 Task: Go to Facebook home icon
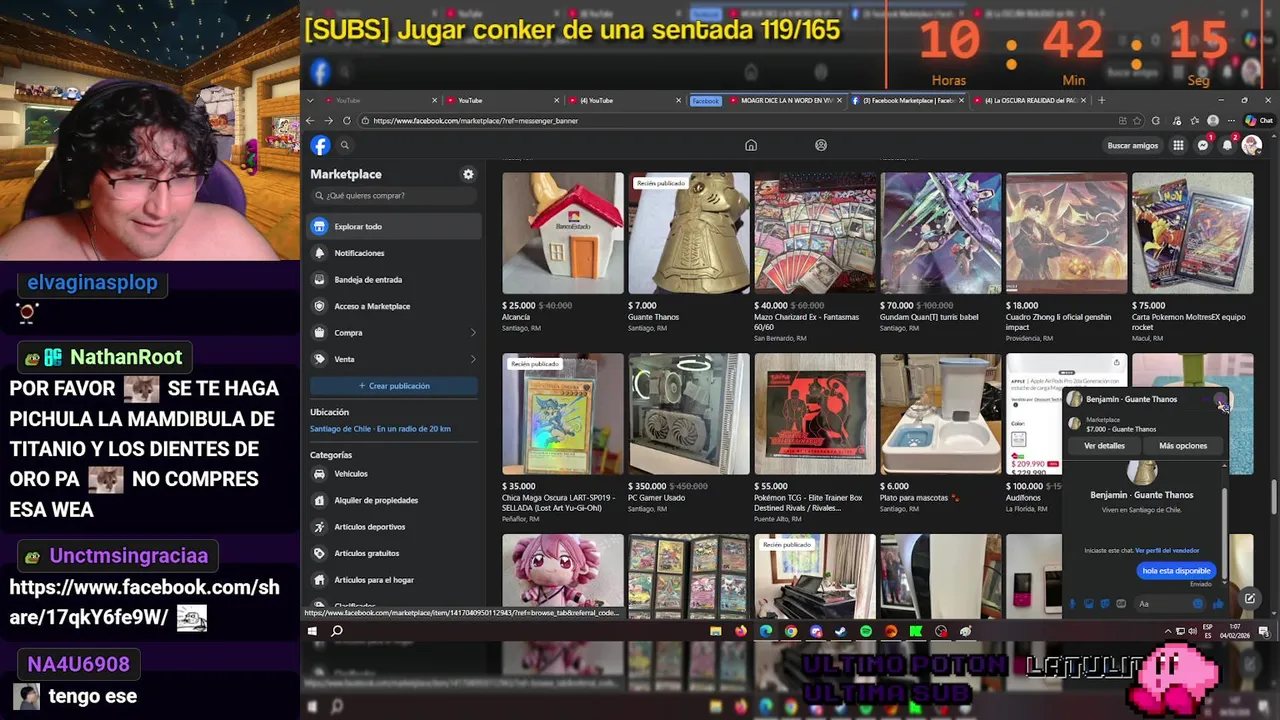coord(751,145)
